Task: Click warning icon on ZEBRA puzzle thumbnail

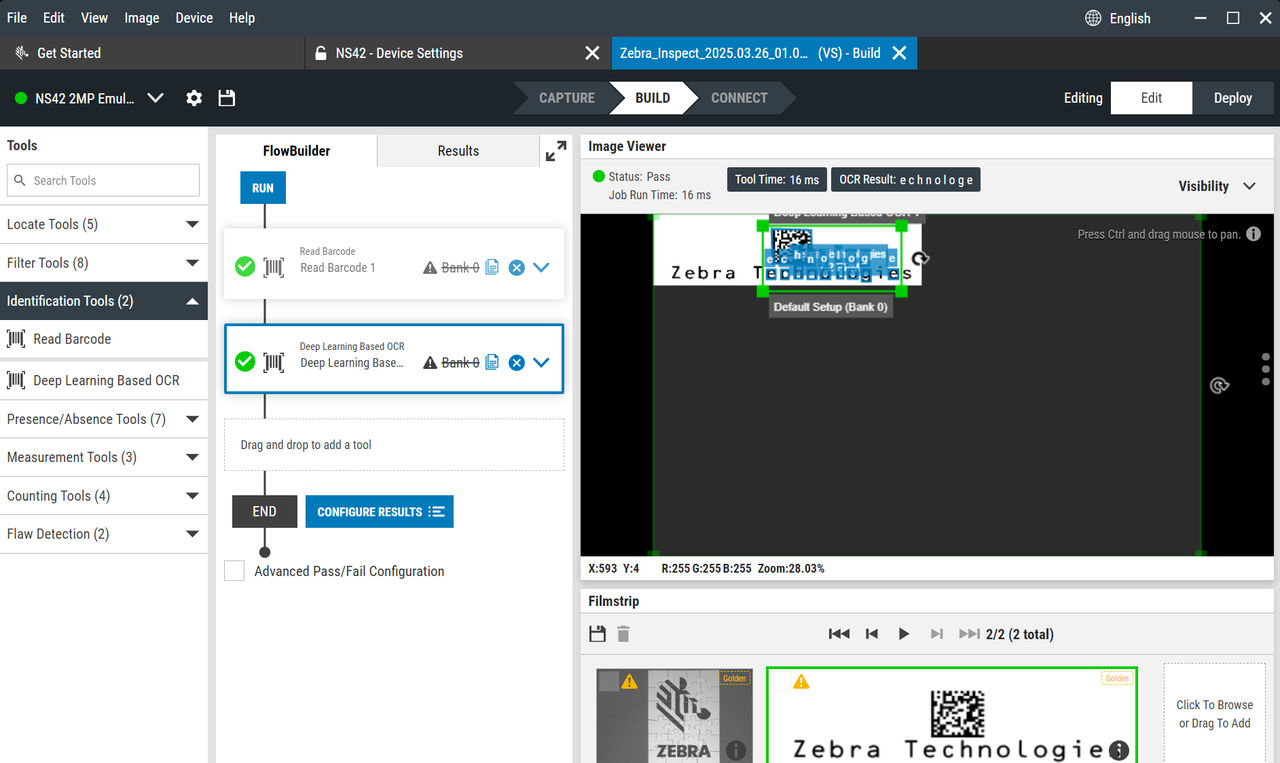Action: point(629,681)
